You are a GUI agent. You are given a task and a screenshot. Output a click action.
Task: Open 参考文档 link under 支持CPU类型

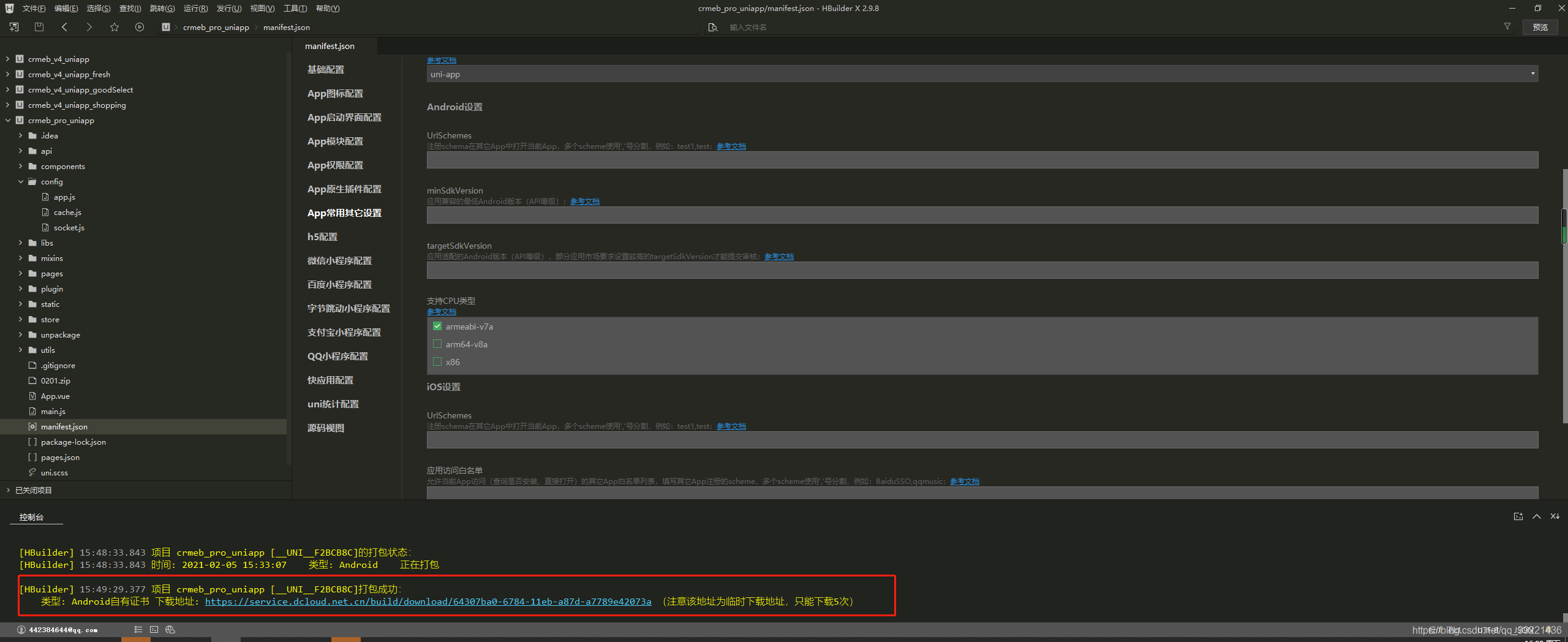[x=442, y=312]
